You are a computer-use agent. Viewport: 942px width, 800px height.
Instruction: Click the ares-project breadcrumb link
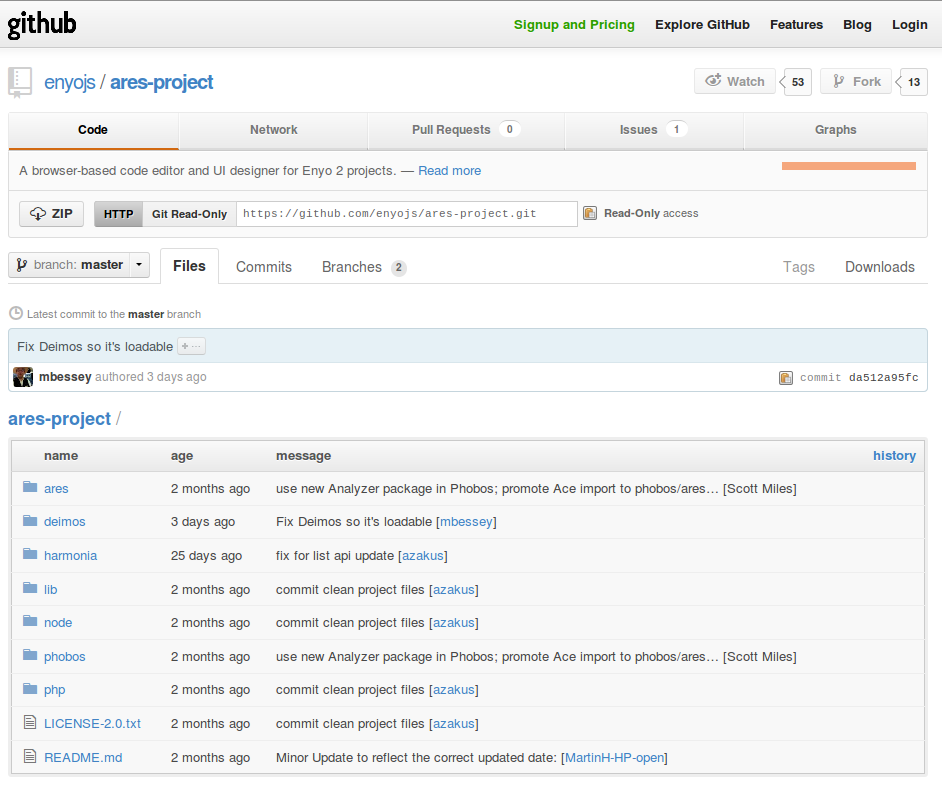[x=59, y=419]
